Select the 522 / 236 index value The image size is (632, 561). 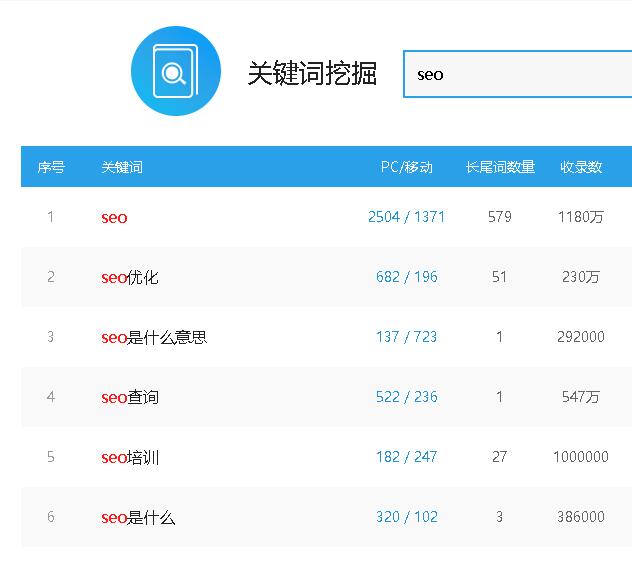(406, 397)
